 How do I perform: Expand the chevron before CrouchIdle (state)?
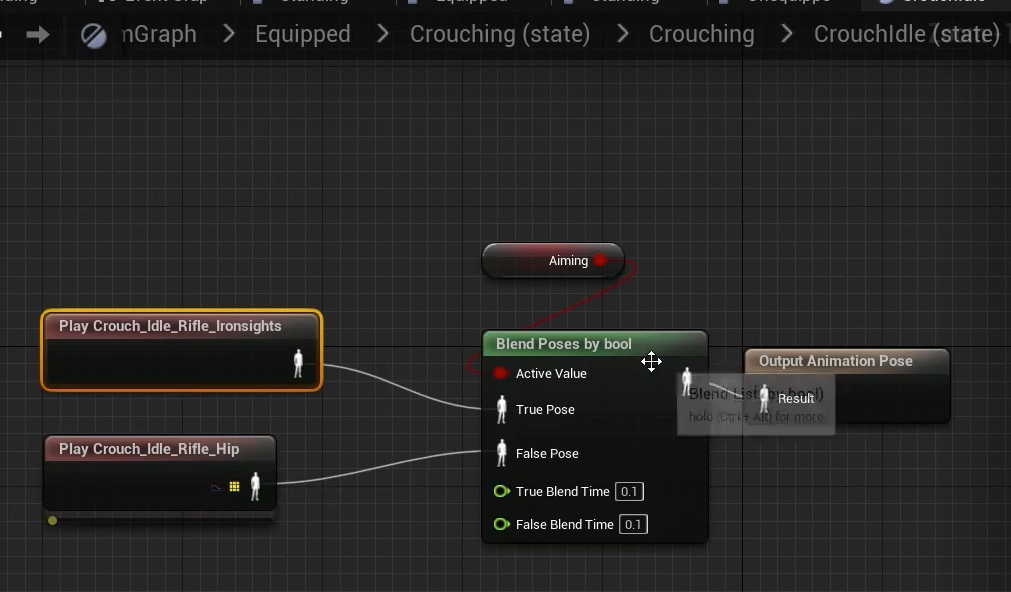pos(787,34)
